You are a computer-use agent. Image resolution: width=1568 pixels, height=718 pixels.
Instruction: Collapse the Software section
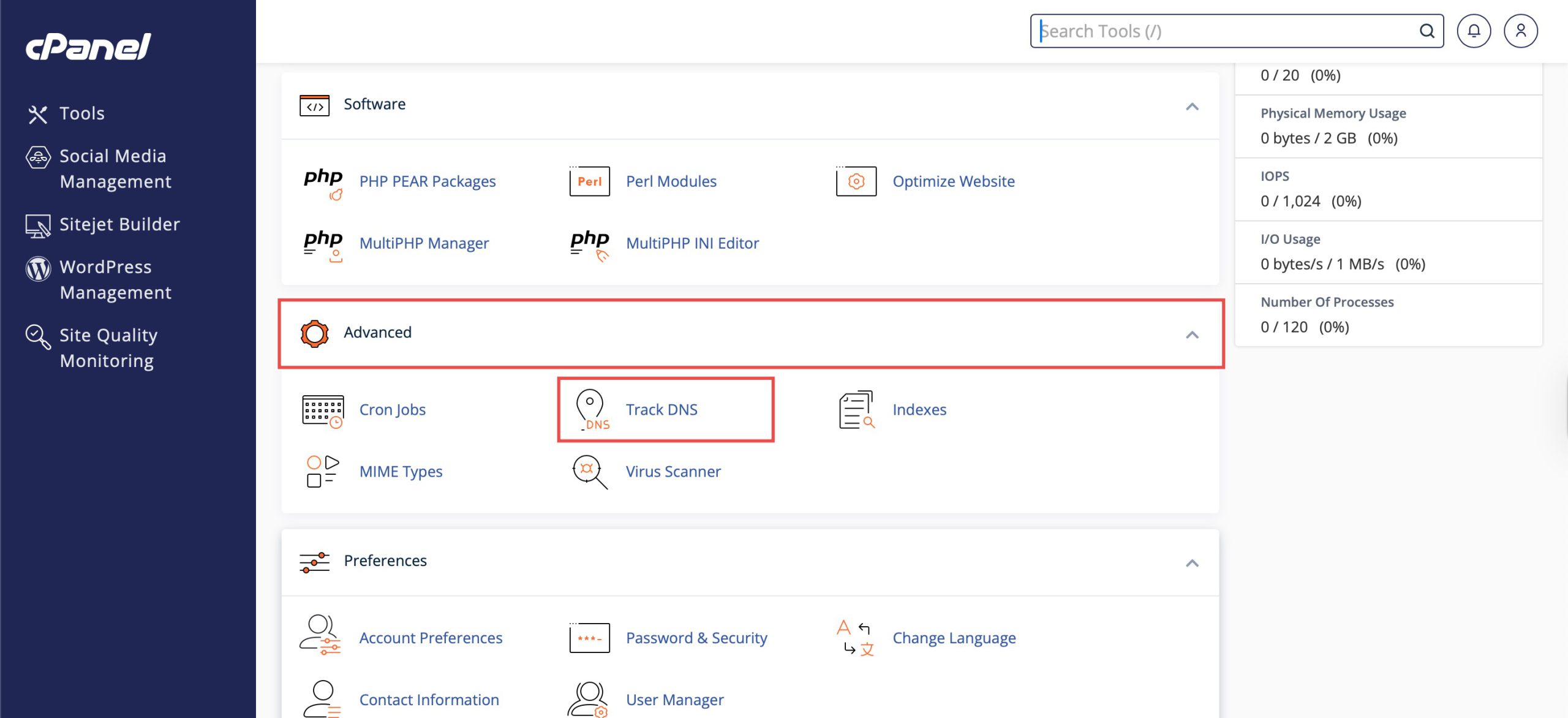point(1191,107)
